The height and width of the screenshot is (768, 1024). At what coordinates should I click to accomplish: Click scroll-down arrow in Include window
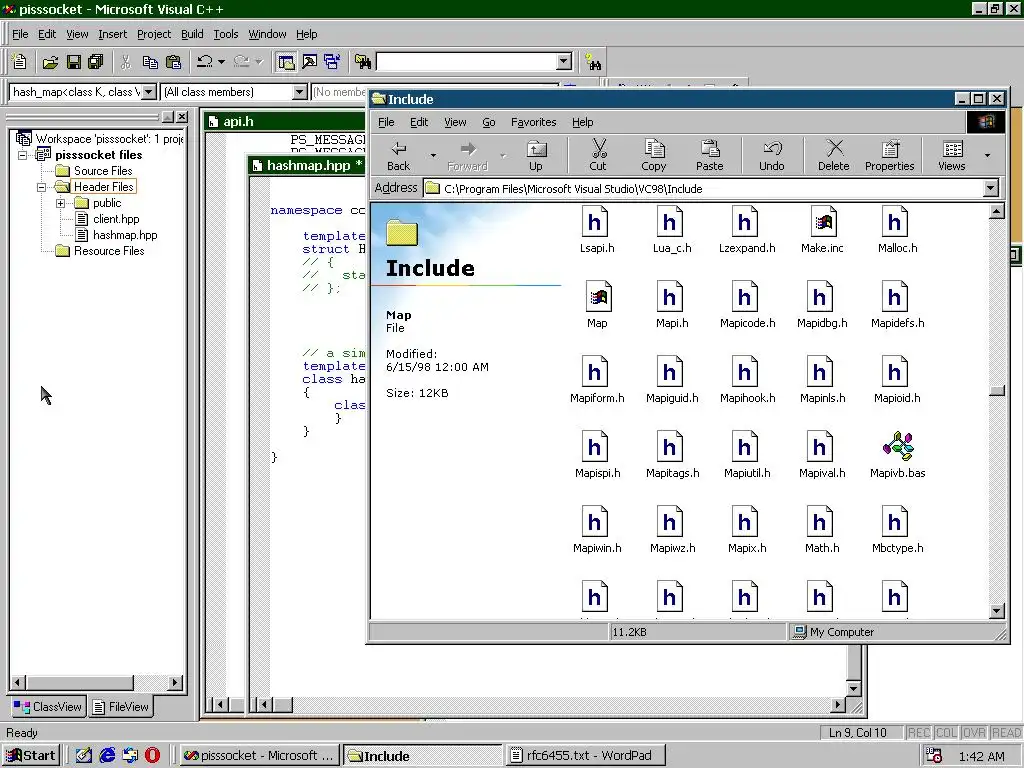tap(997, 611)
